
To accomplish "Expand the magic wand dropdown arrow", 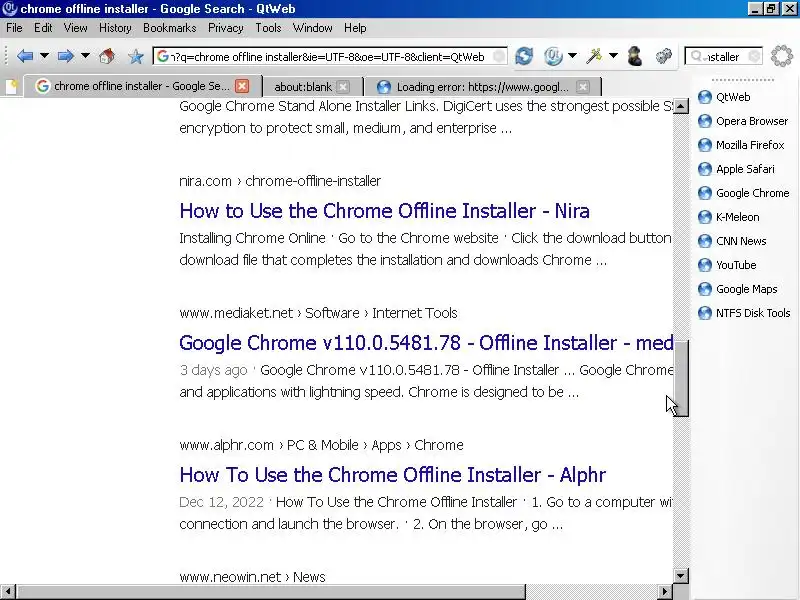I will pos(613,56).
